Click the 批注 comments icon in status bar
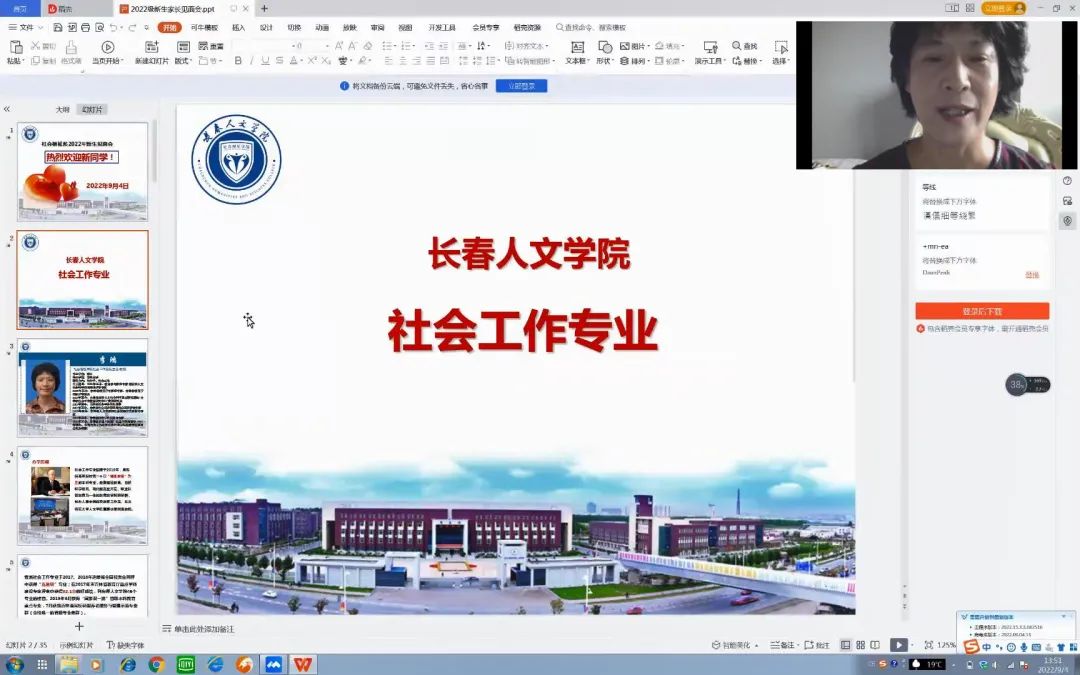The width and height of the screenshot is (1080, 675). point(817,645)
